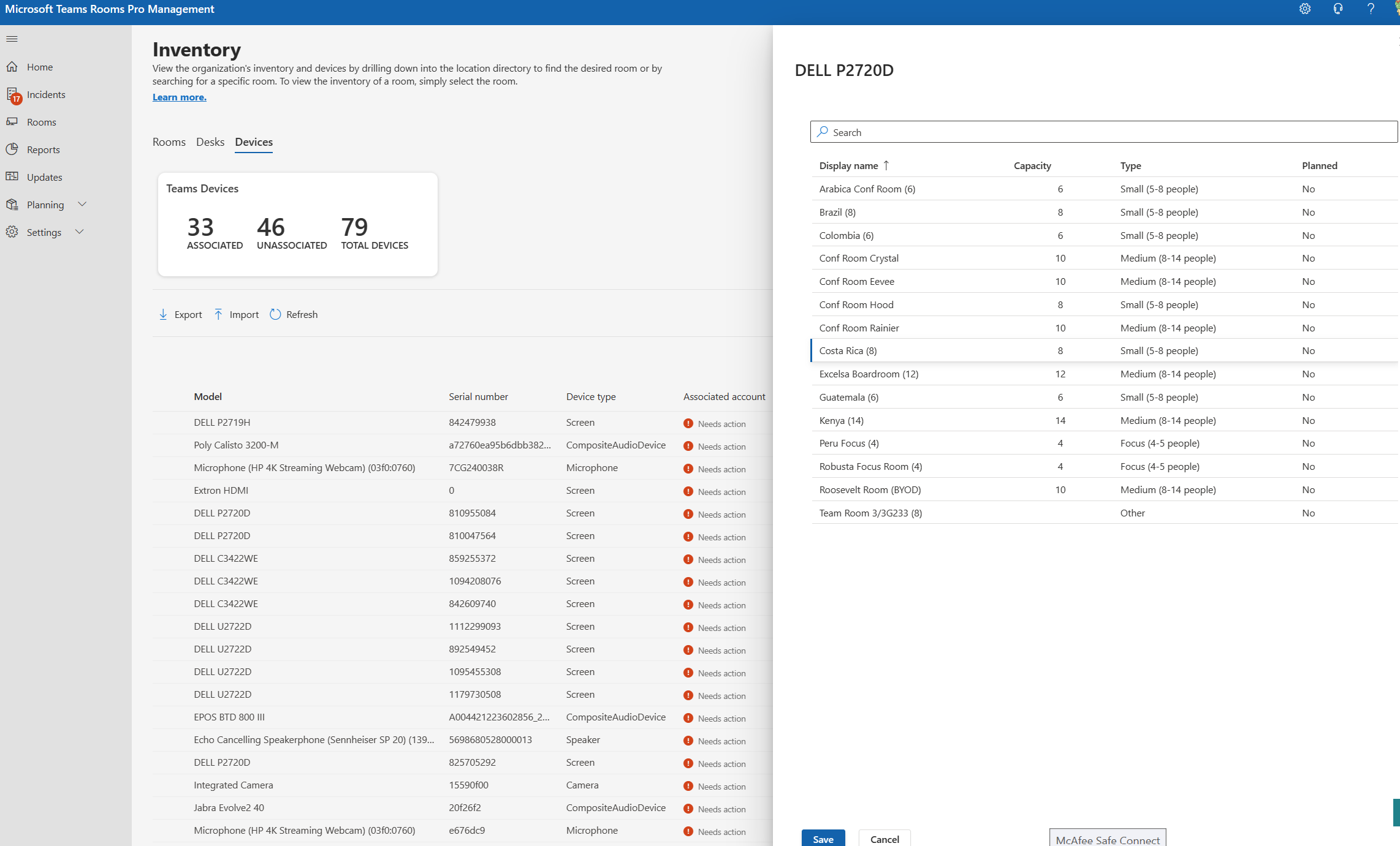1400x846 pixels.
Task: Click alert icon for EPOS BTD 800 III
Action: 688,718
